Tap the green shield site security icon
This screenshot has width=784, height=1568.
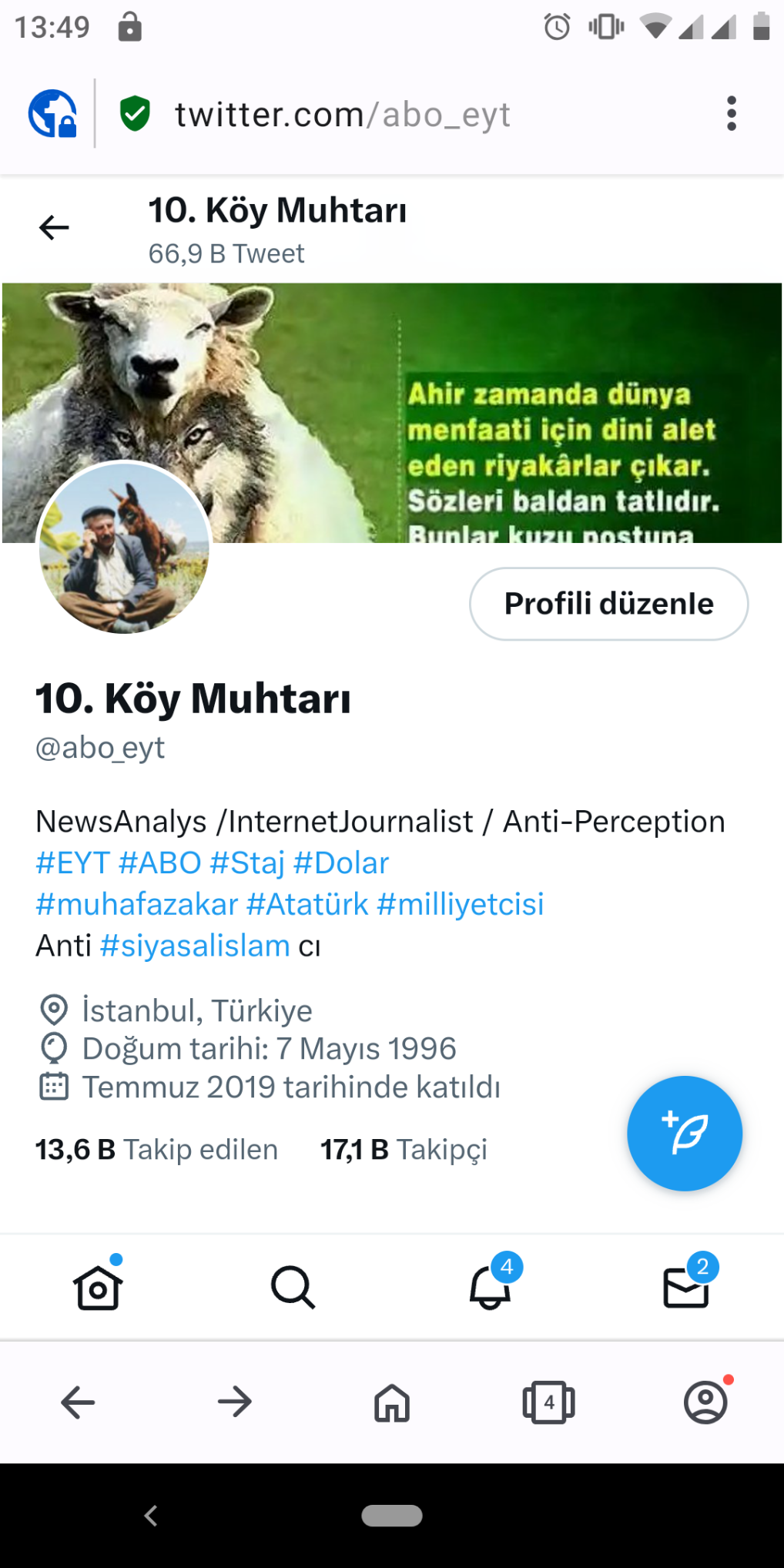tap(135, 113)
